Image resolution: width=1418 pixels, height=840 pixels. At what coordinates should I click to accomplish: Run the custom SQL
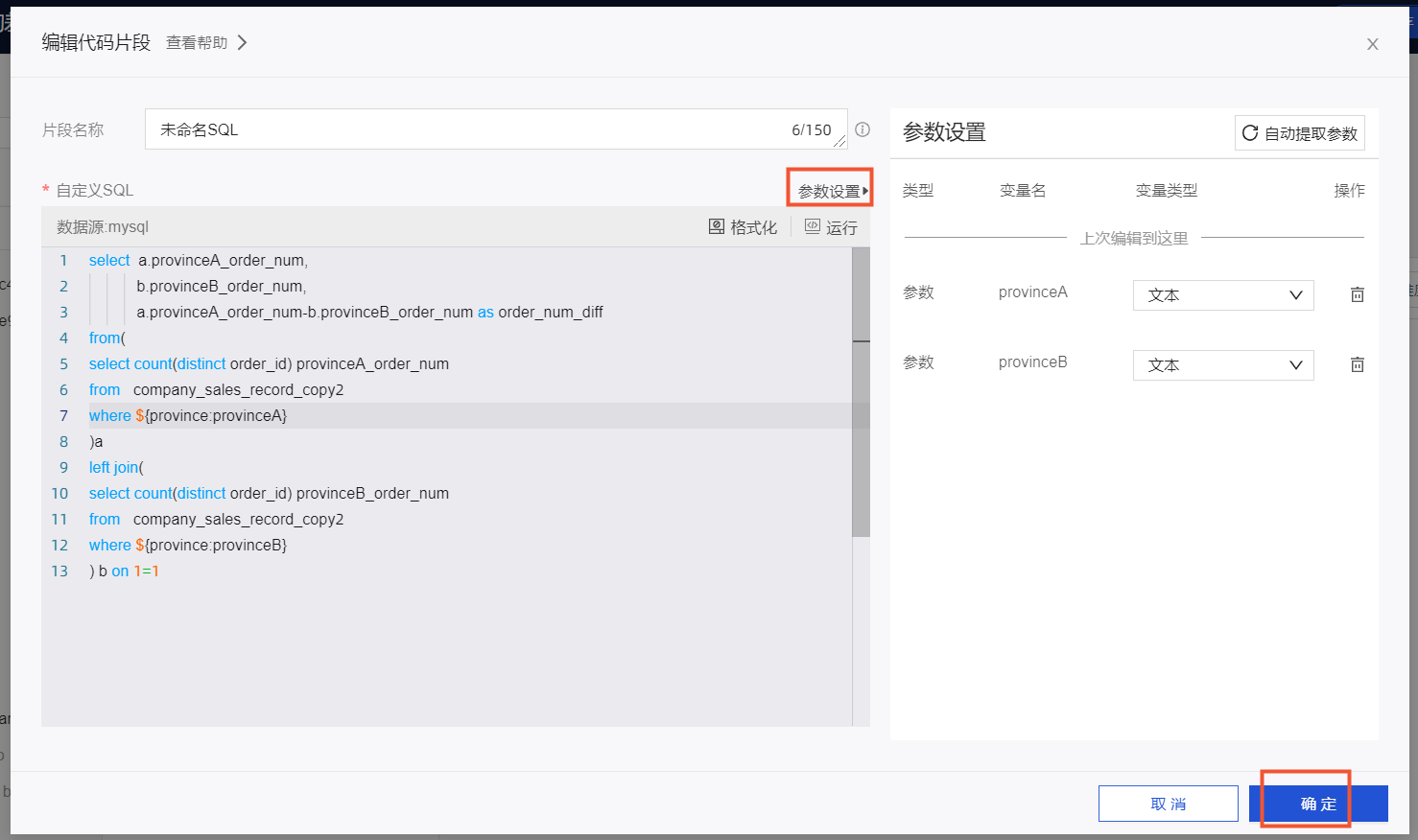coord(831,227)
